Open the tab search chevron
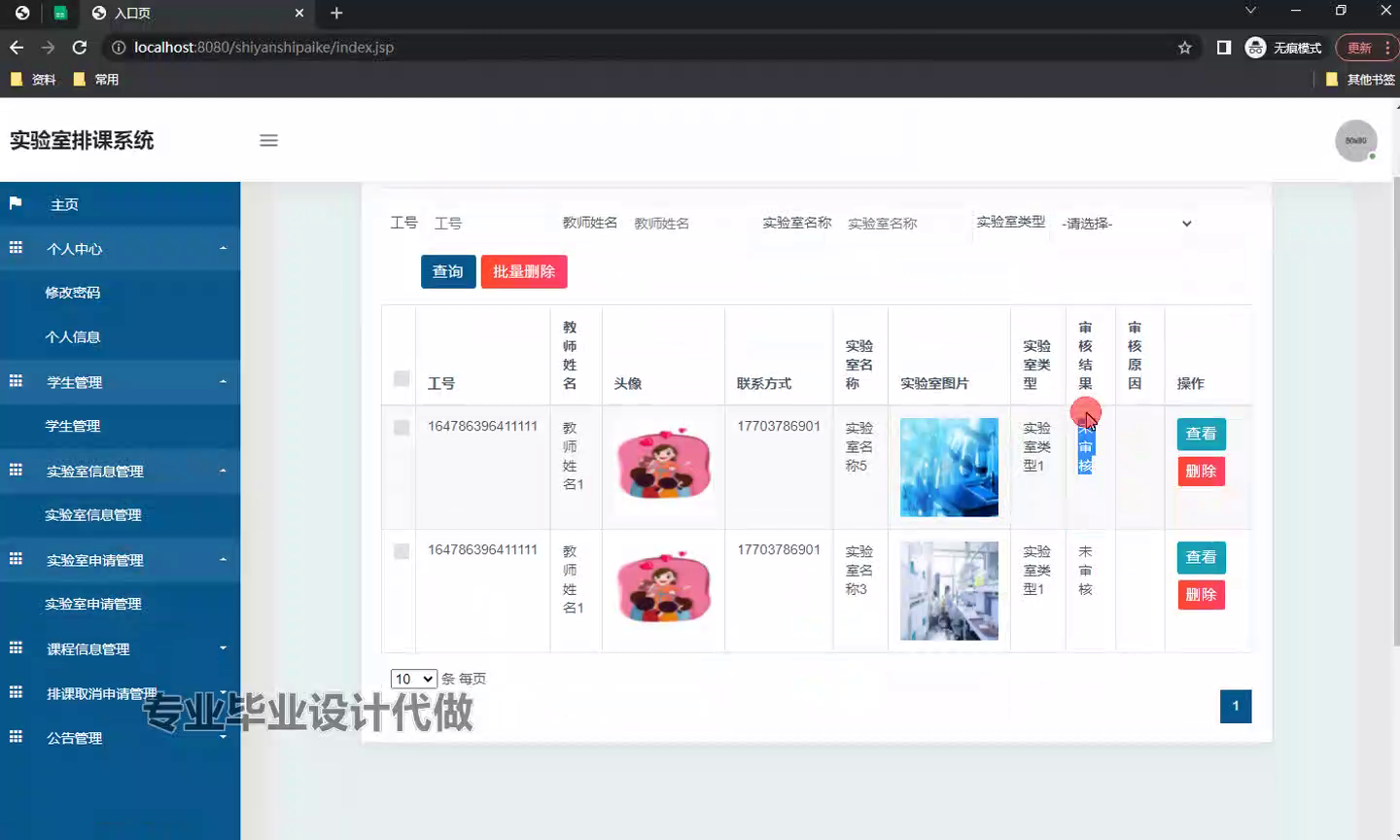The height and width of the screenshot is (840, 1400). (1250, 11)
